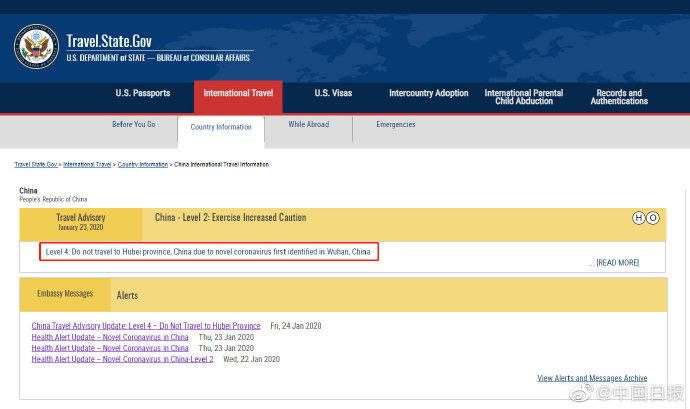690x409 pixels.
Task: Switch to the Before You Go tab
Action: point(134,124)
